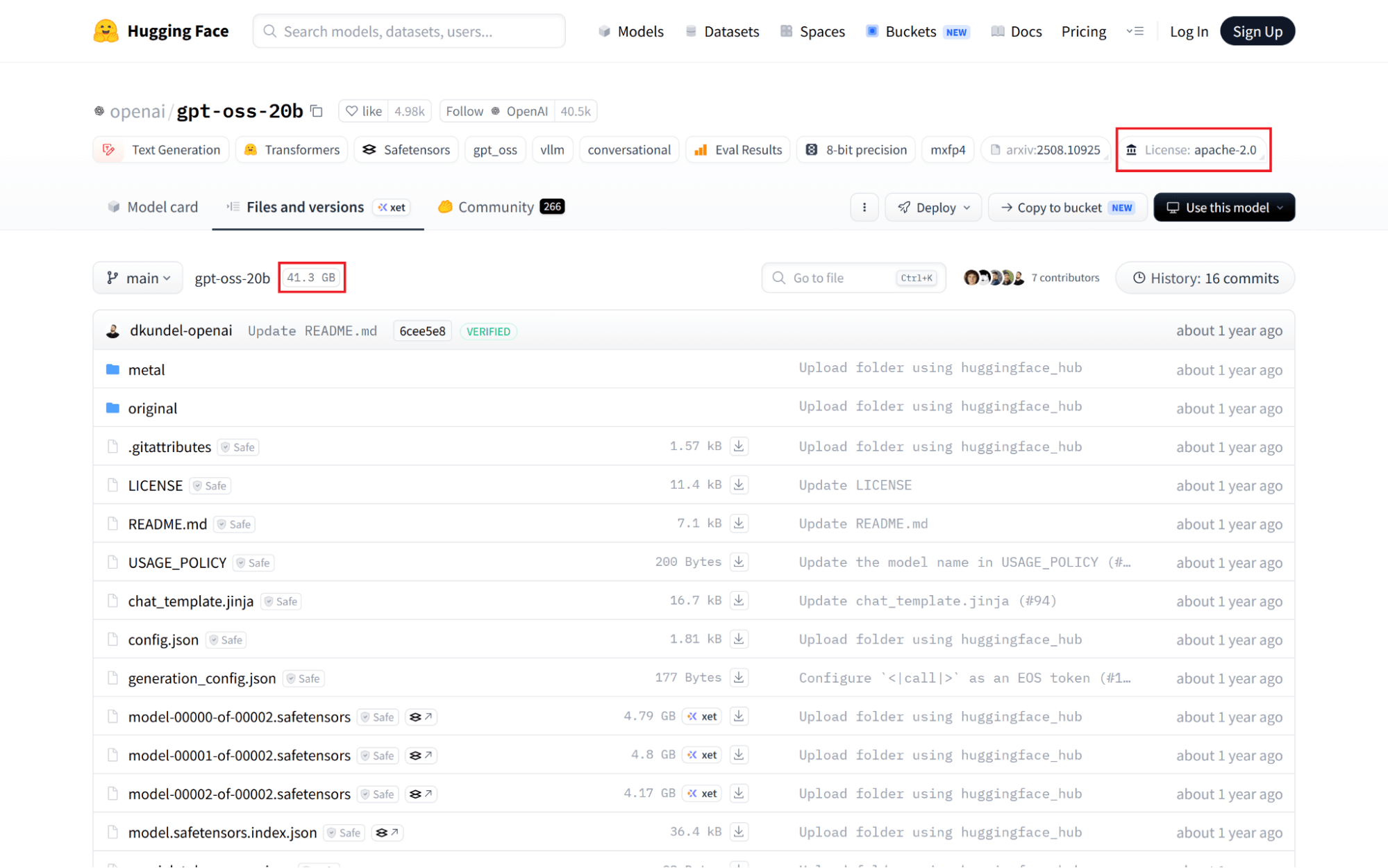Image resolution: width=1388 pixels, height=868 pixels.
Task: Focus the search models input field
Action: coord(409,31)
